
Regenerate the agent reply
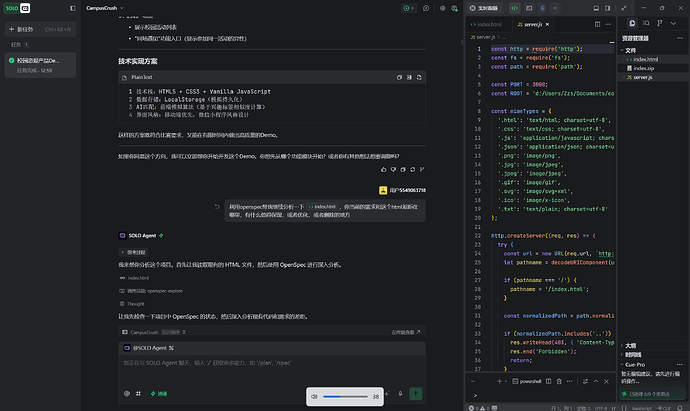(x=412, y=169)
